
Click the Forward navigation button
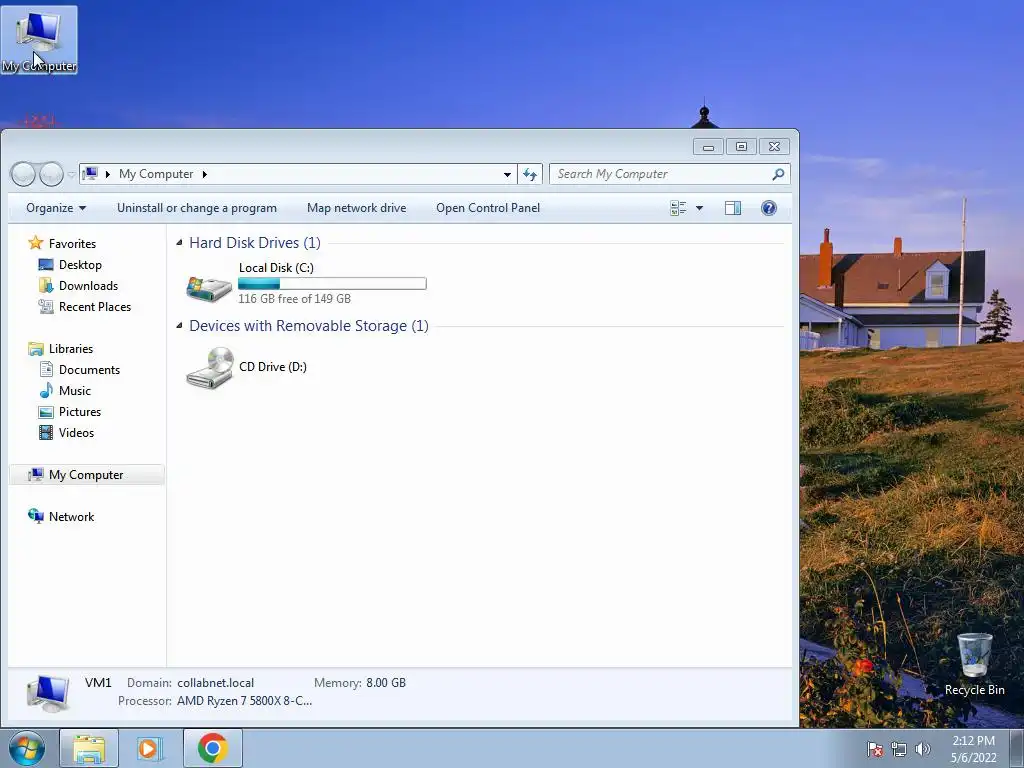[x=51, y=174]
